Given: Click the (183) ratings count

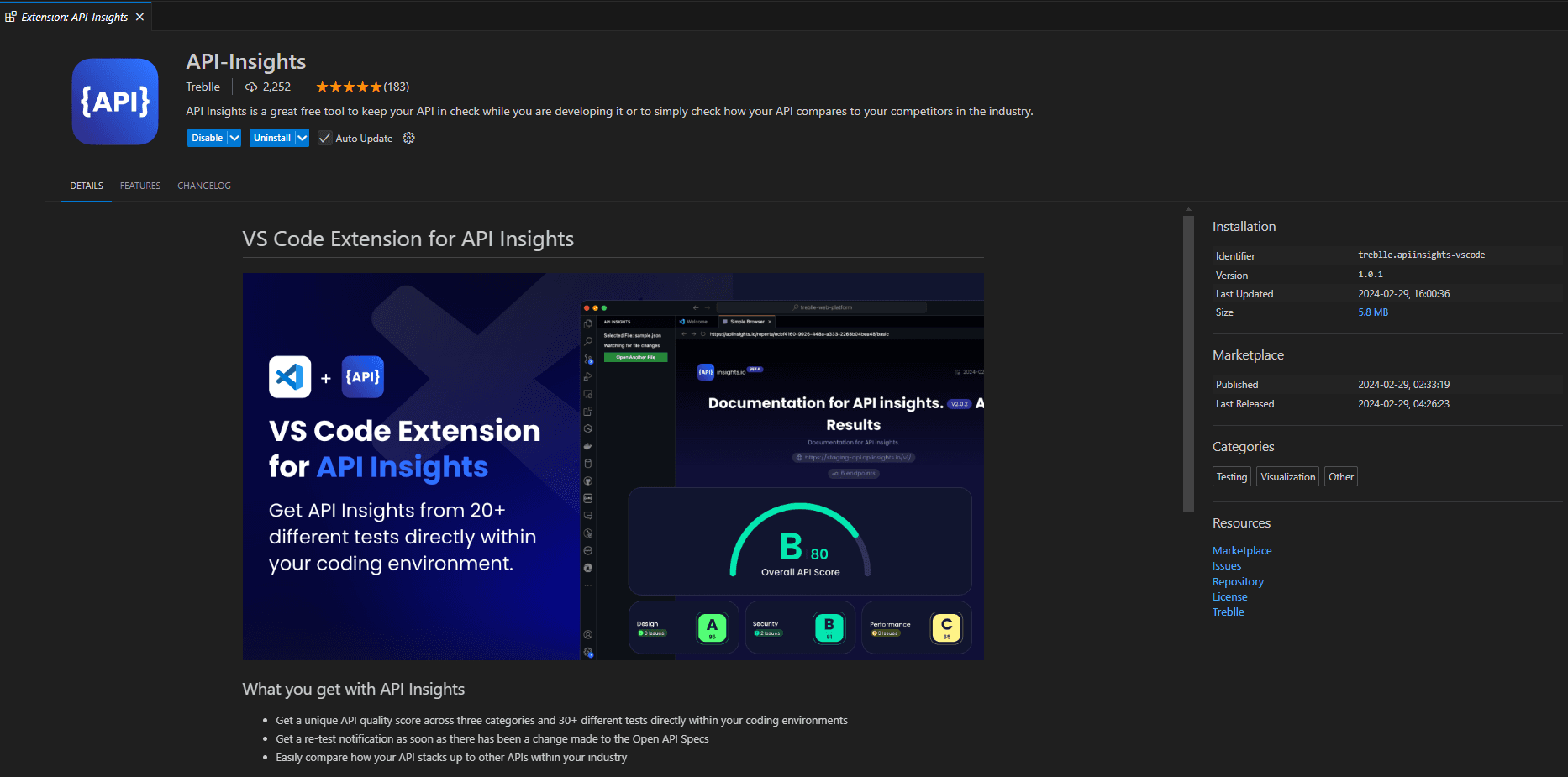Looking at the screenshot, I should pyautogui.click(x=396, y=87).
